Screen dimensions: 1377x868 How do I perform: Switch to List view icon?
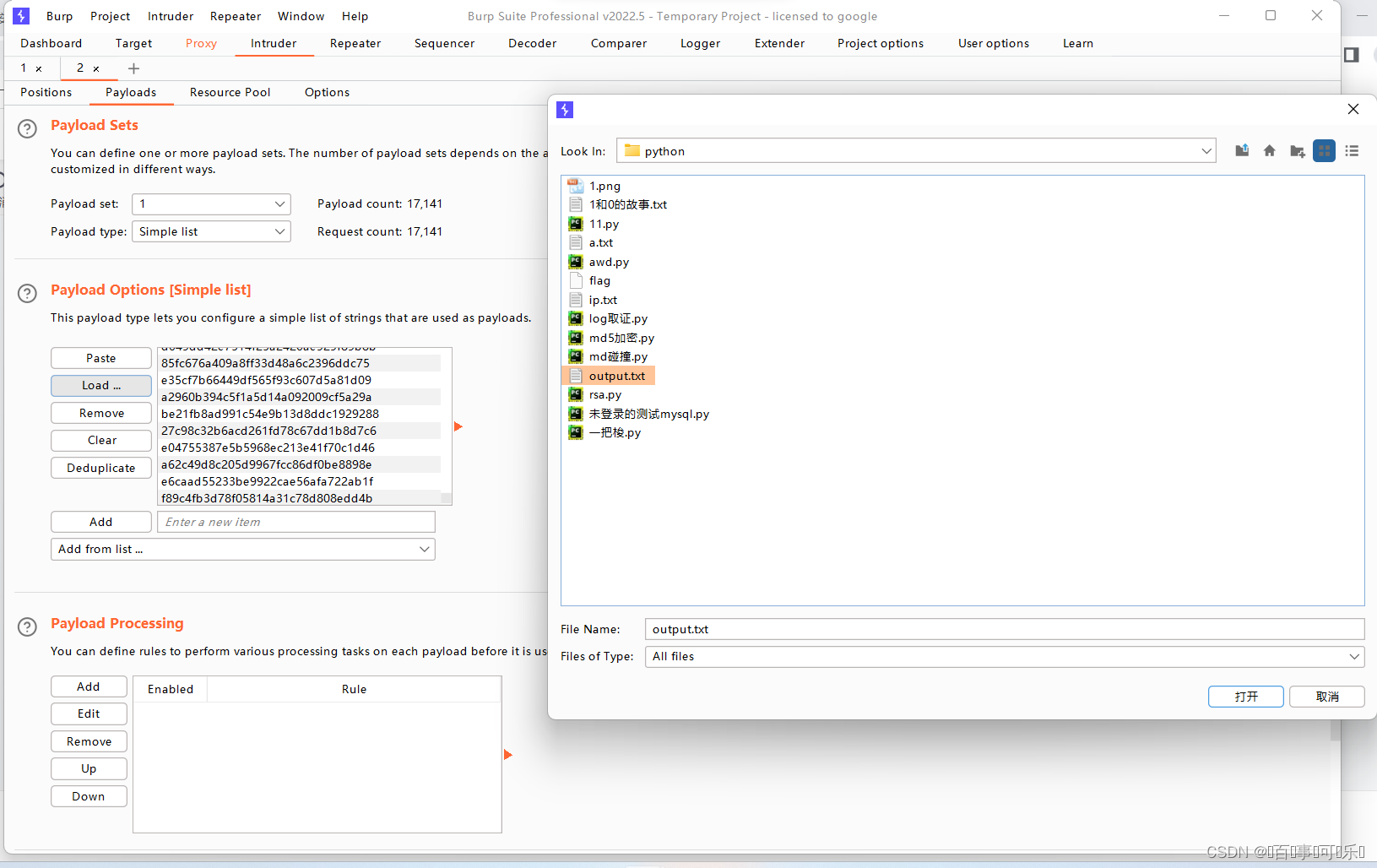tap(1325, 151)
